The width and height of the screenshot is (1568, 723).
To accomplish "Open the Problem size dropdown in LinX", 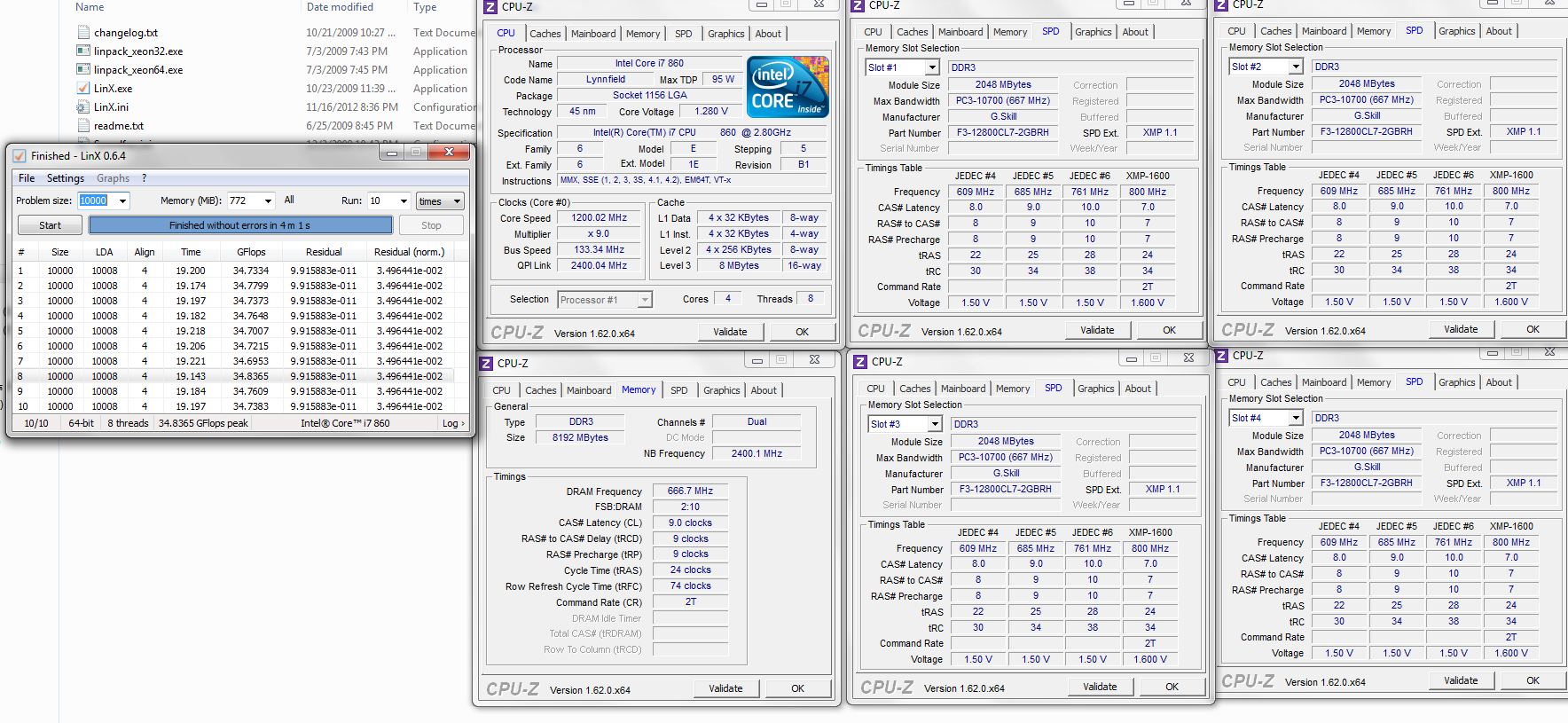I will [122, 201].
